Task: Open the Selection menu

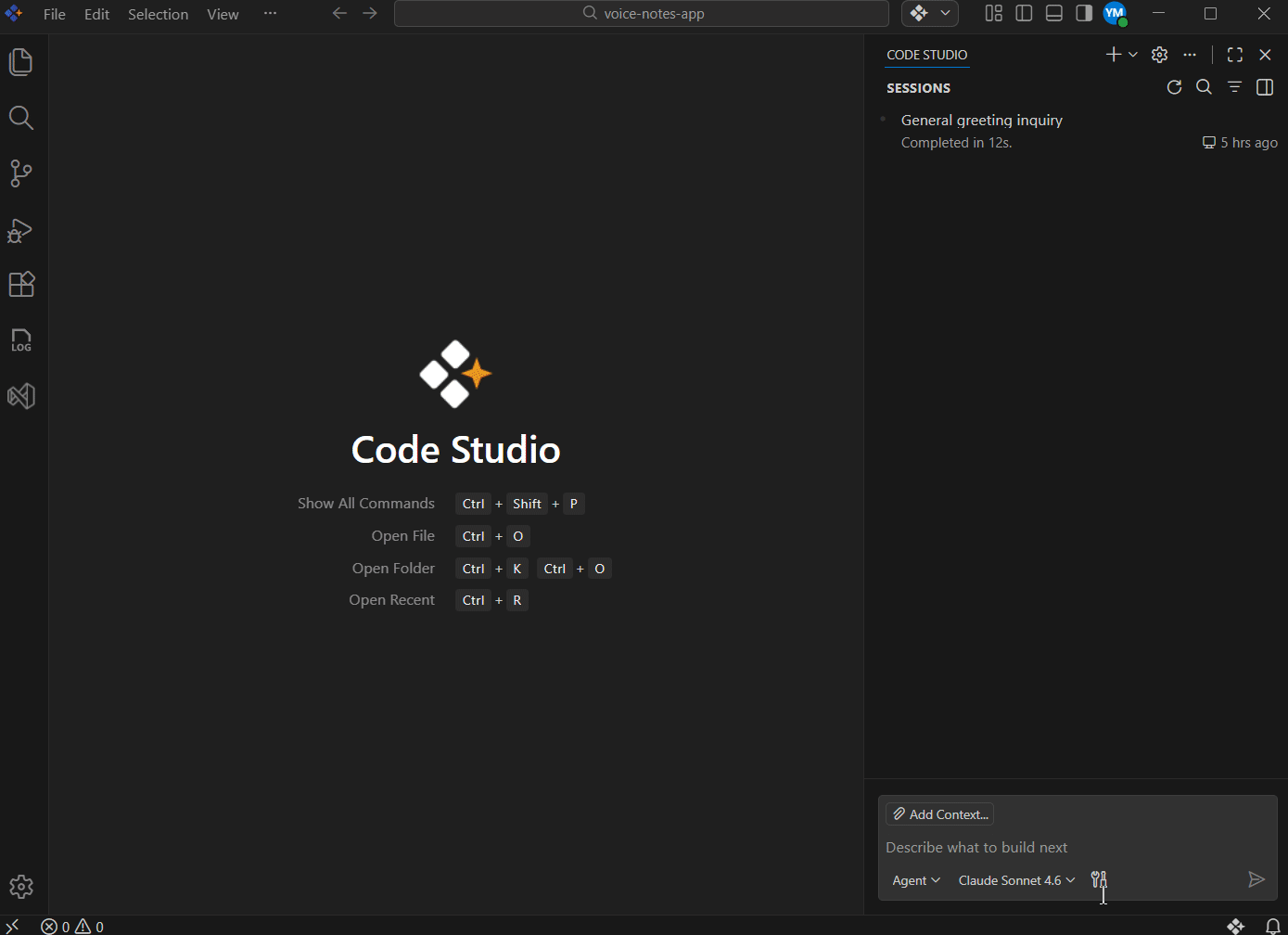Action: coord(158,14)
